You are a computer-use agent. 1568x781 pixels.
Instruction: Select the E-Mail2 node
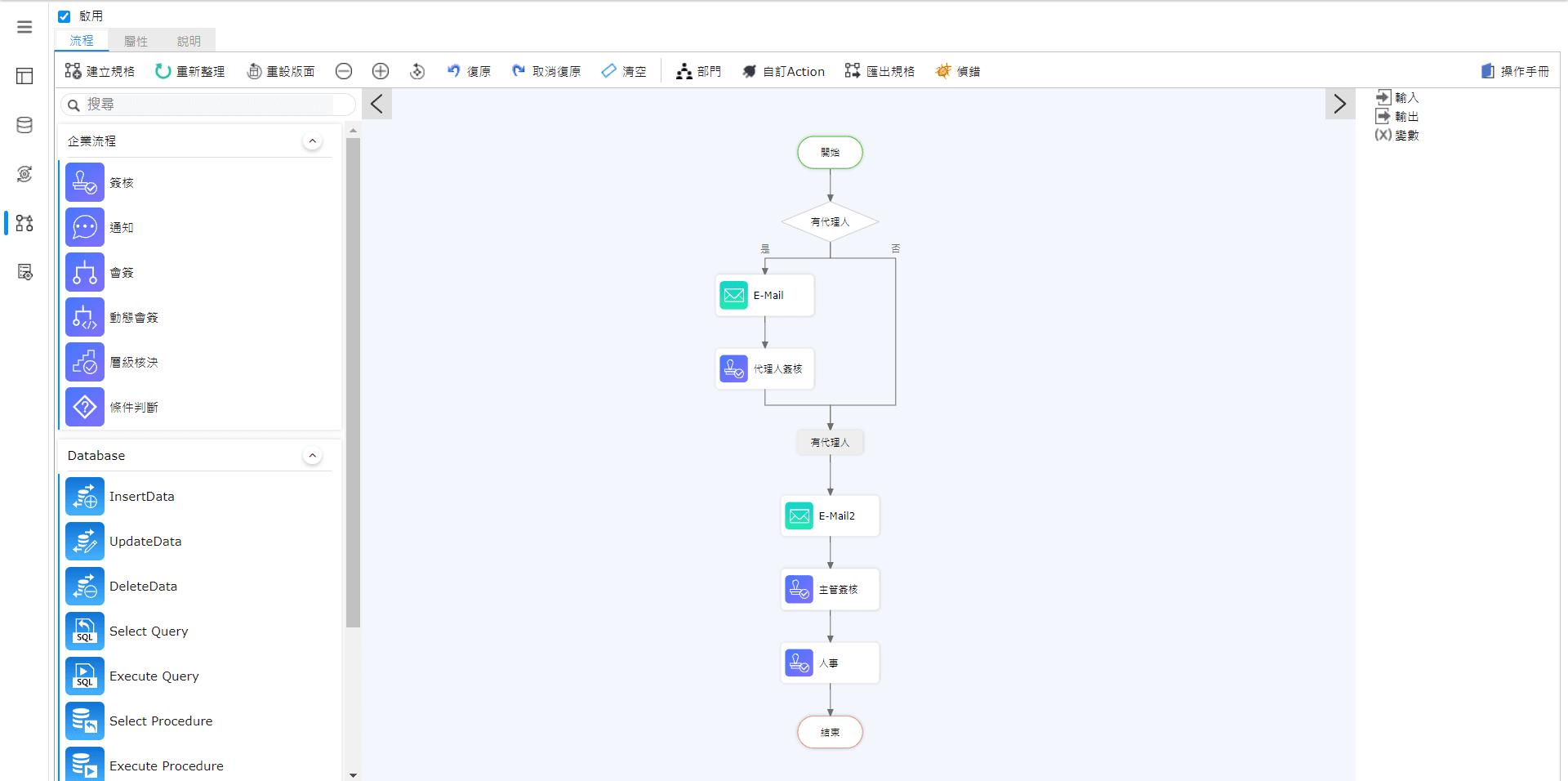coord(830,515)
